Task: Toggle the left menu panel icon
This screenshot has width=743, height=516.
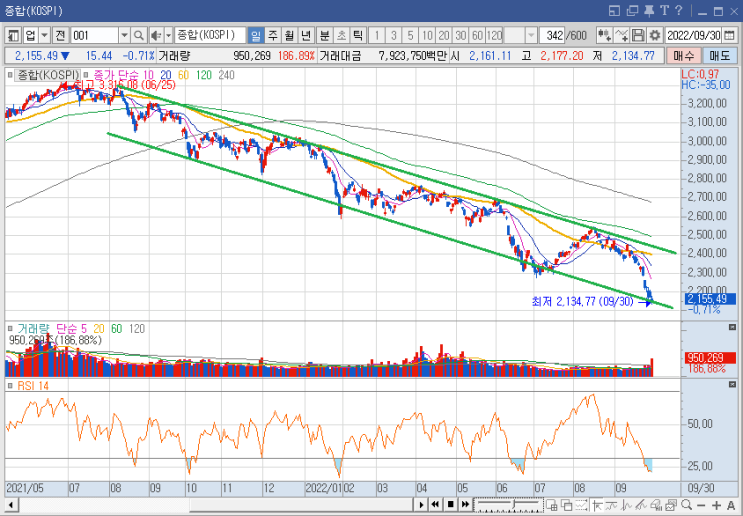Action: click(14, 35)
